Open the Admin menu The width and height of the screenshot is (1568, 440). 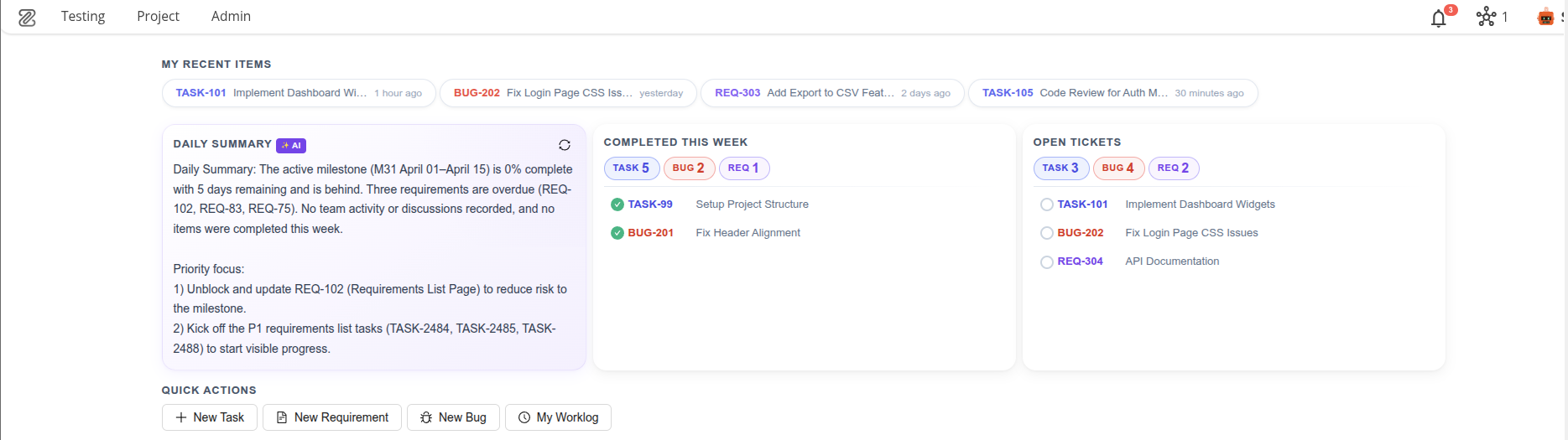(231, 16)
